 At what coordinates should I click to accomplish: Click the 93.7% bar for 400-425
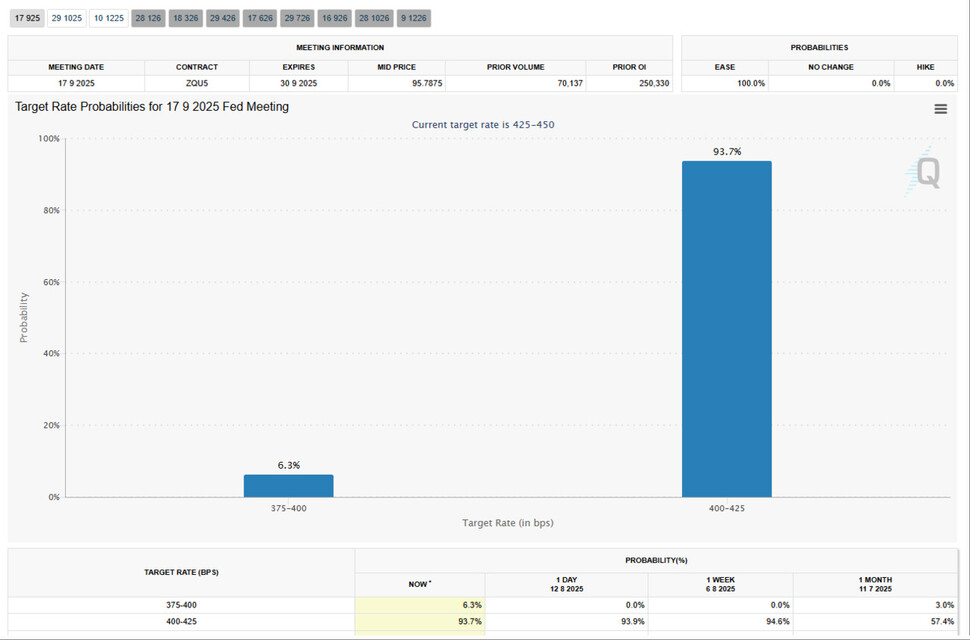726,329
